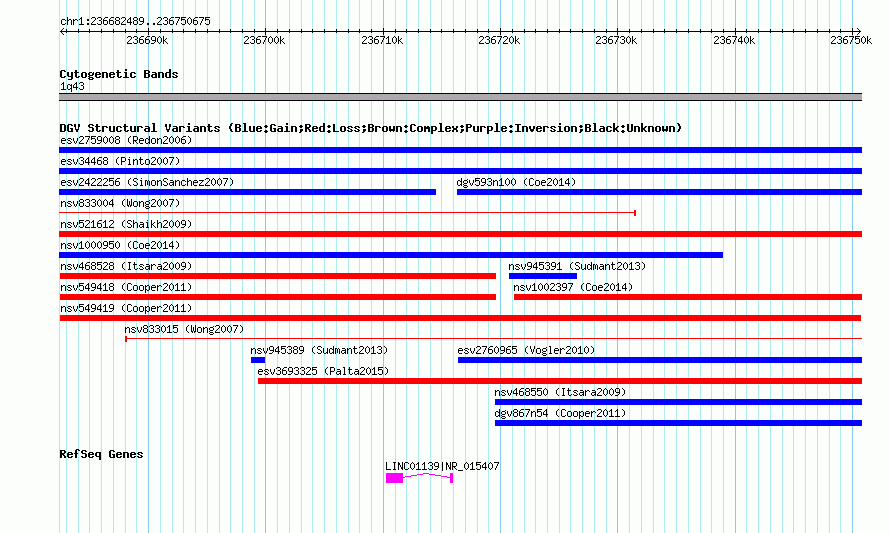Click the nsv1002397 (Coe2014) label
Image resolution: width=890 pixels, height=533 pixels.
click(x=573, y=287)
